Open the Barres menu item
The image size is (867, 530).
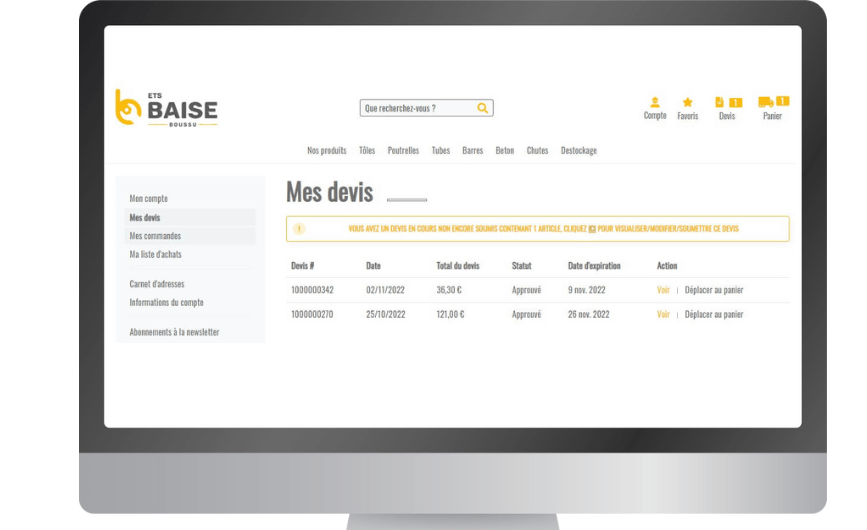click(472, 150)
